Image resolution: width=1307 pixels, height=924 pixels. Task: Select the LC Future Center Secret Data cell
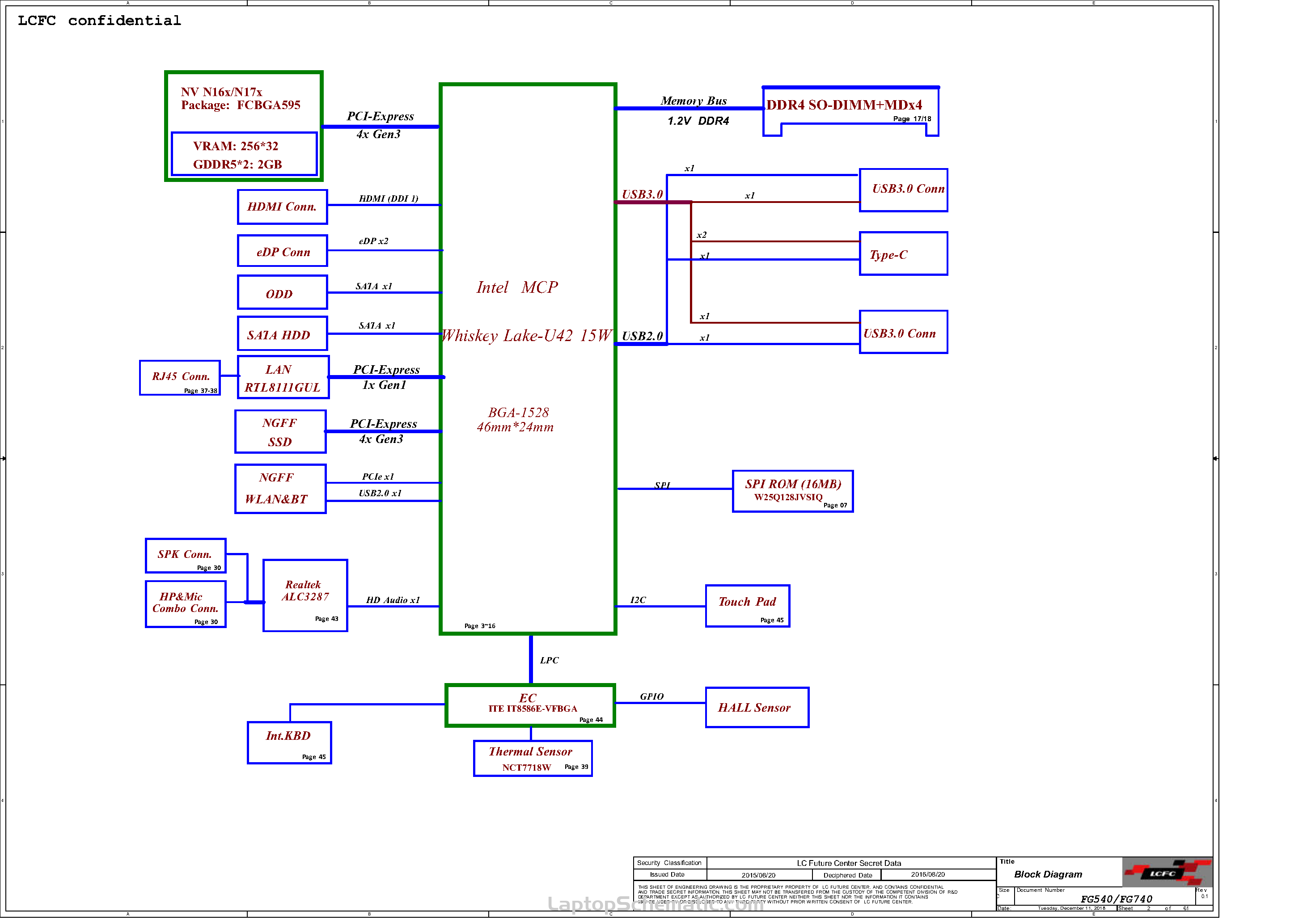tap(852, 864)
